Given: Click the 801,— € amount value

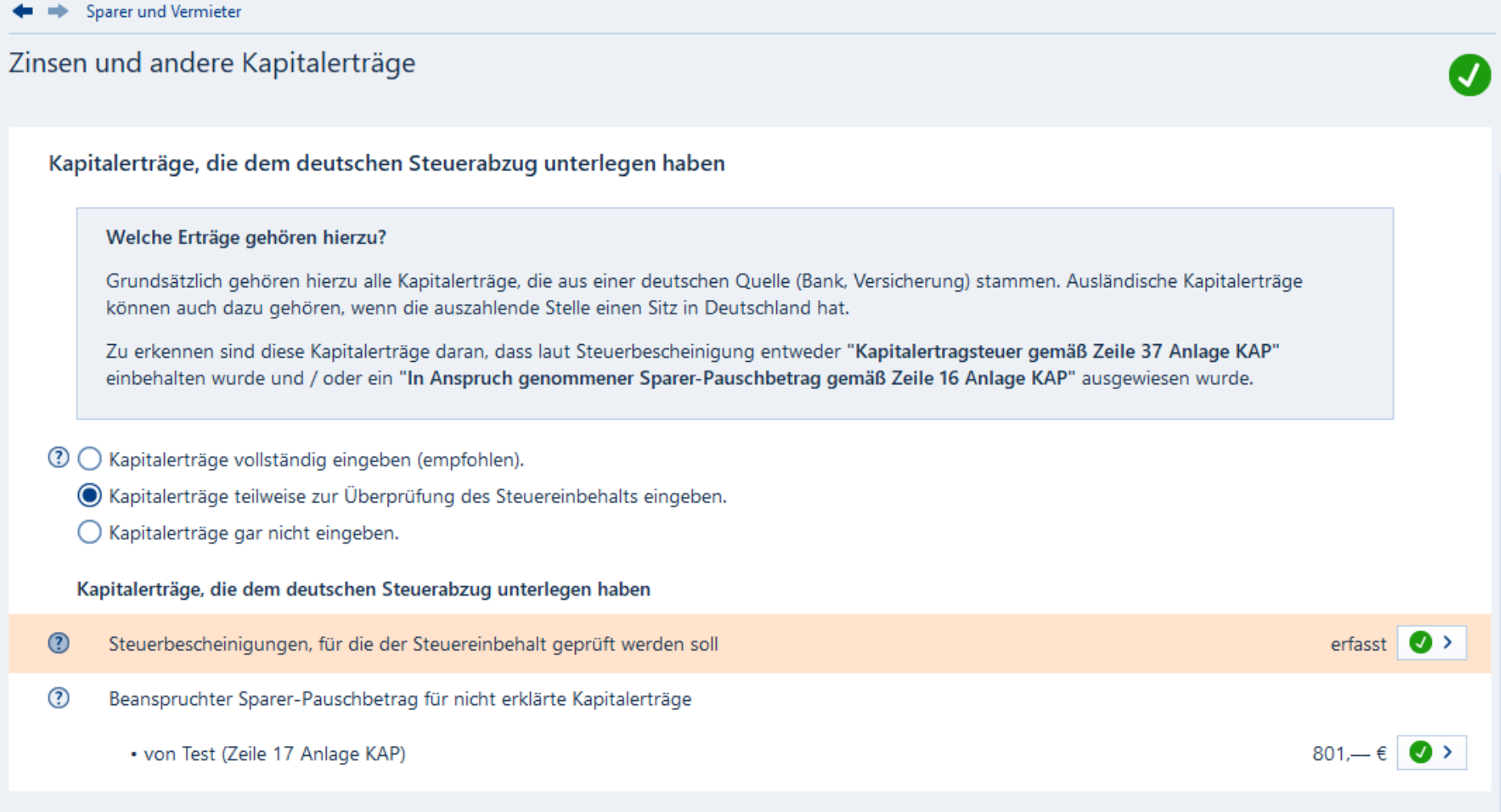Looking at the screenshot, I should coord(1349,754).
